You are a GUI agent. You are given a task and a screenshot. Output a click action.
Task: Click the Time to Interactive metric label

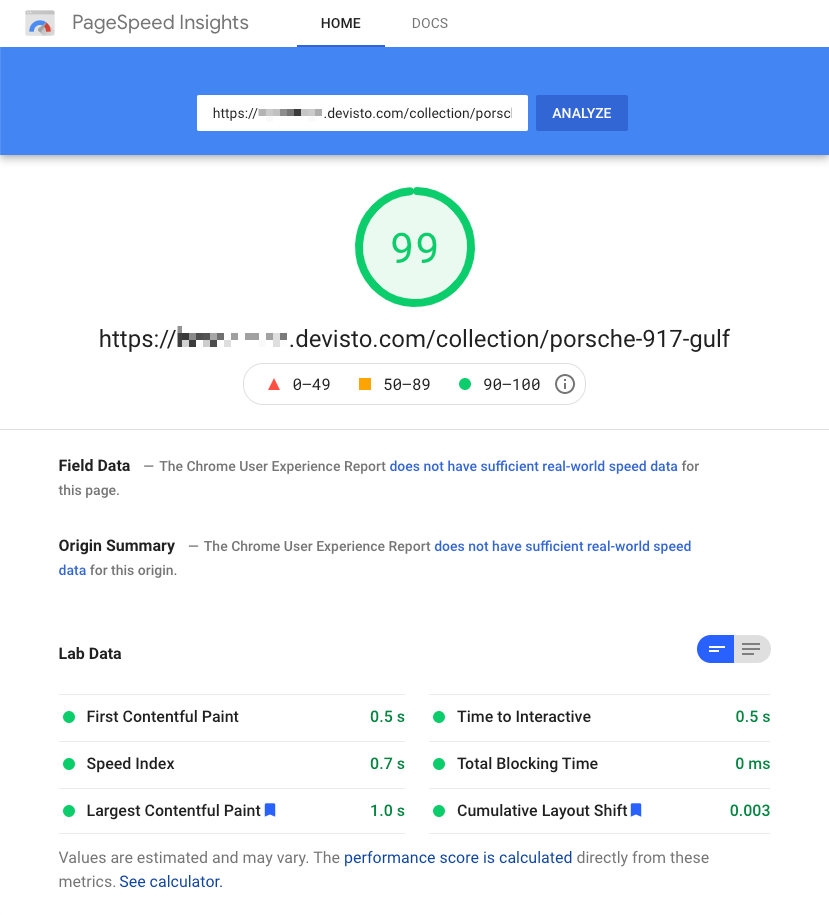tap(524, 717)
